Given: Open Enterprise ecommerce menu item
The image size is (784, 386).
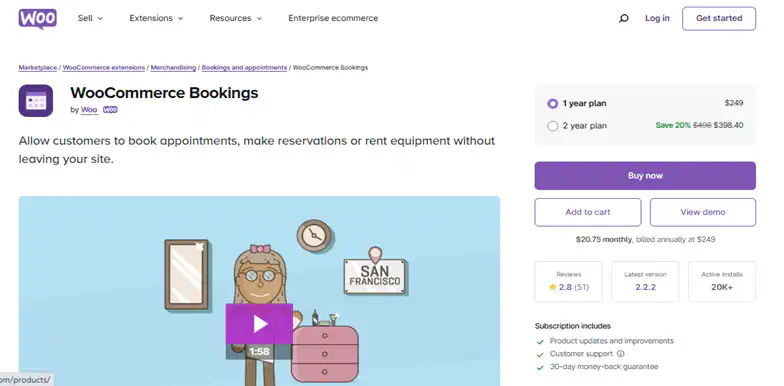Looking at the screenshot, I should pyautogui.click(x=333, y=18).
